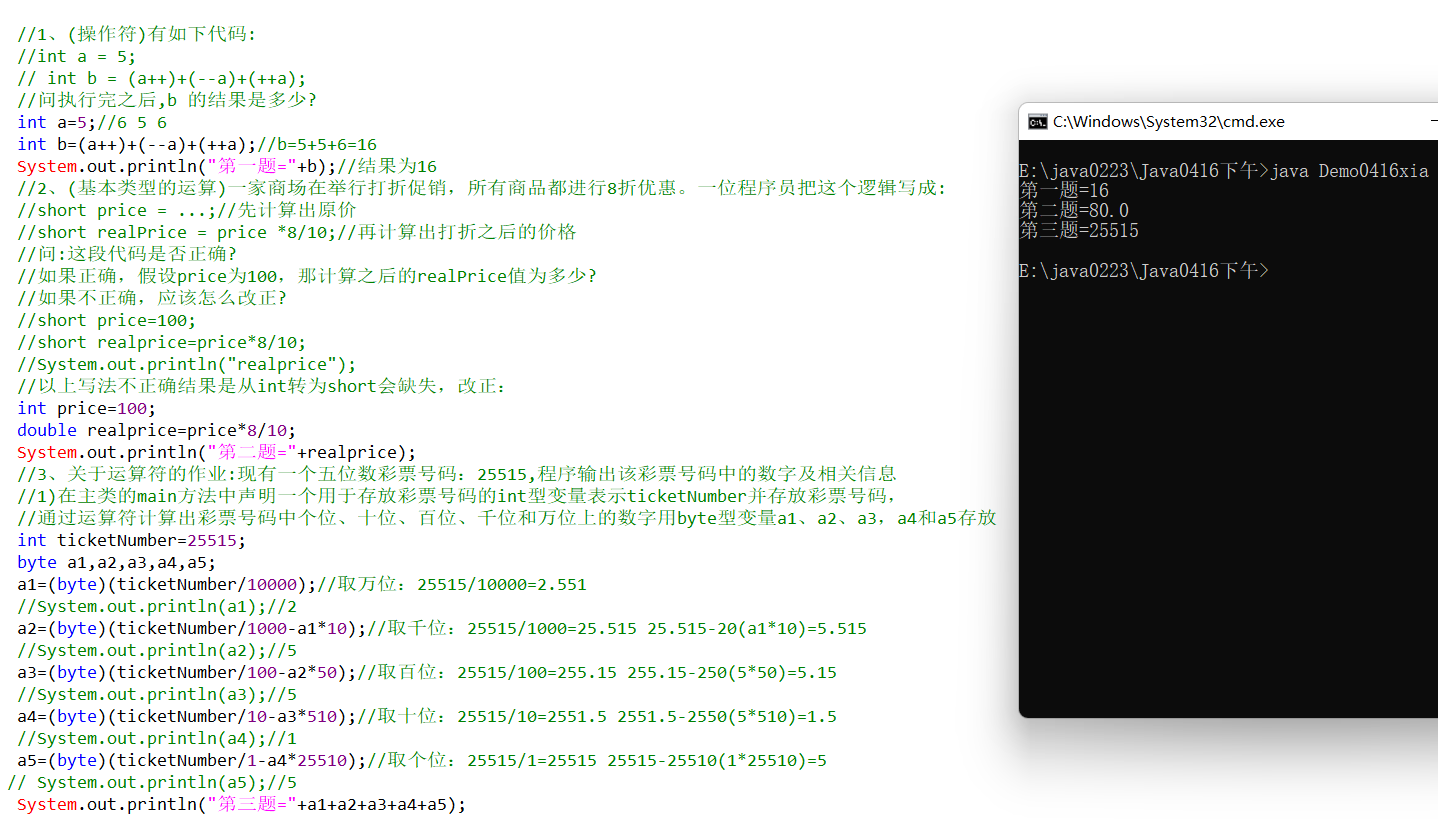Click the a1 assignment line dividing by 10000
The width and height of the screenshot is (1438, 831).
point(302,584)
